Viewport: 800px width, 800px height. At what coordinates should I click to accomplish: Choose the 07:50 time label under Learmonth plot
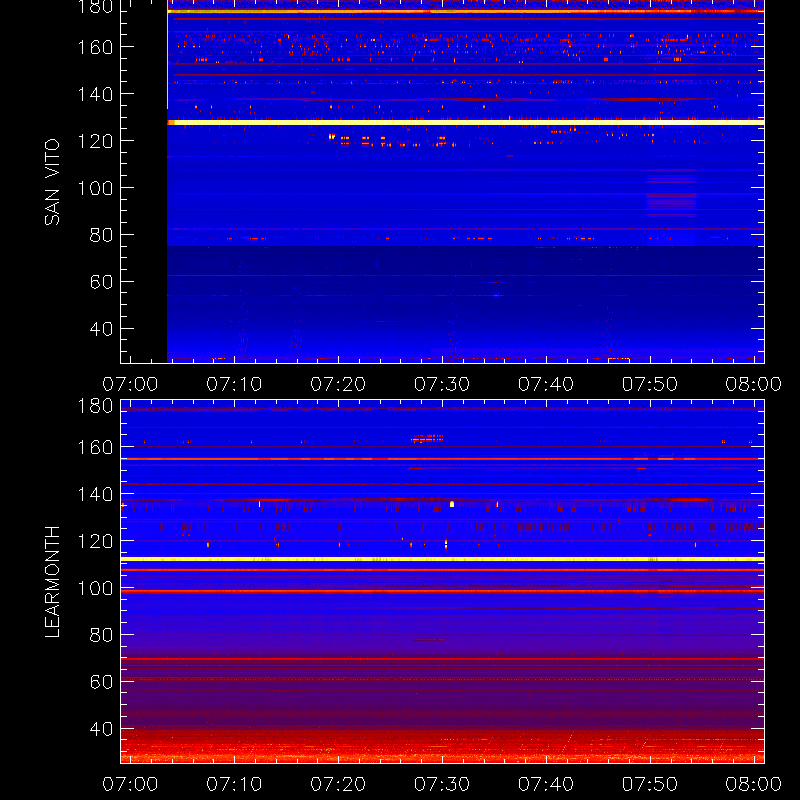[650, 784]
